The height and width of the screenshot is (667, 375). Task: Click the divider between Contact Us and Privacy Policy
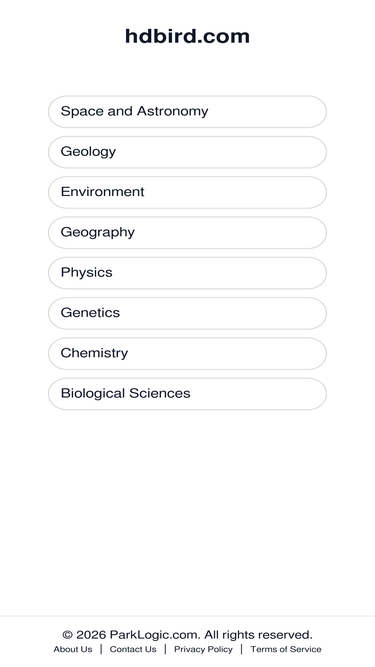pyautogui.click(x=165, y=649)
